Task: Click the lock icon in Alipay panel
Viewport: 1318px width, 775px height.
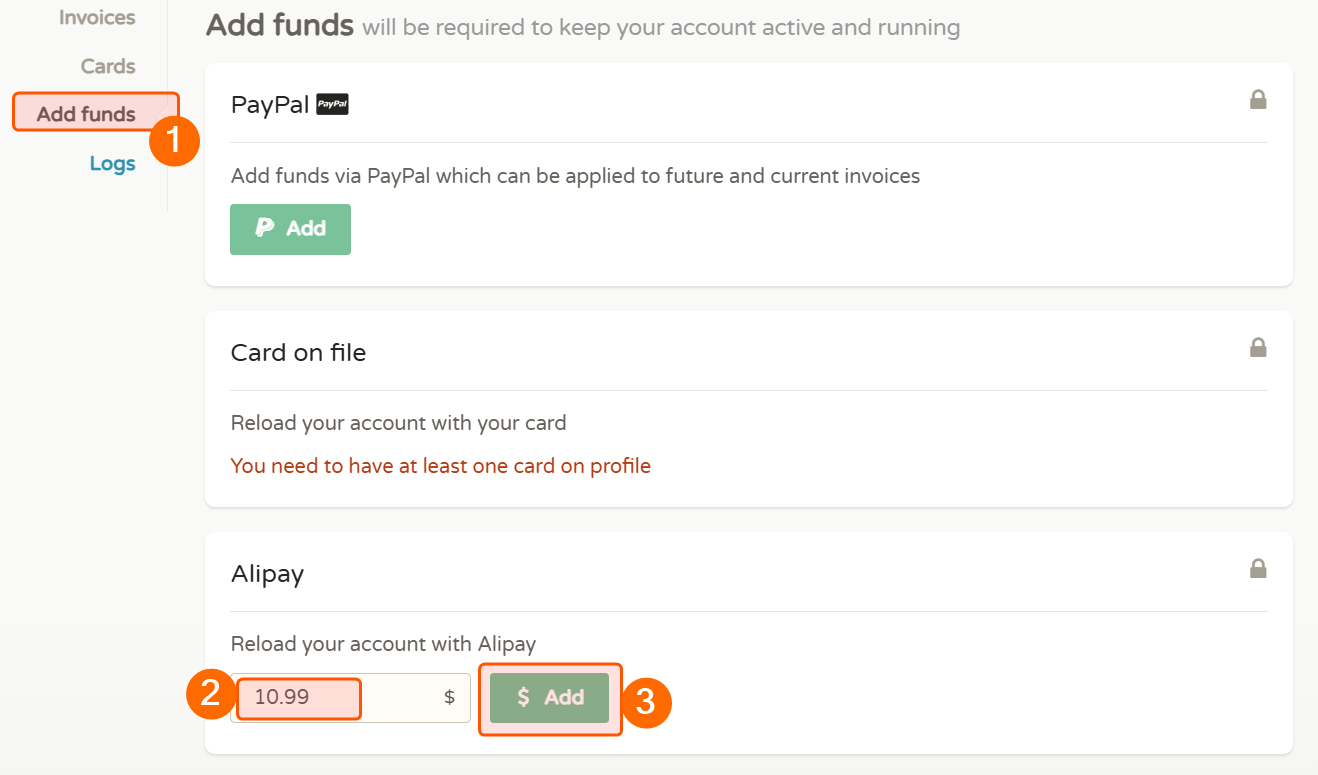Action: click(1258, 569)
